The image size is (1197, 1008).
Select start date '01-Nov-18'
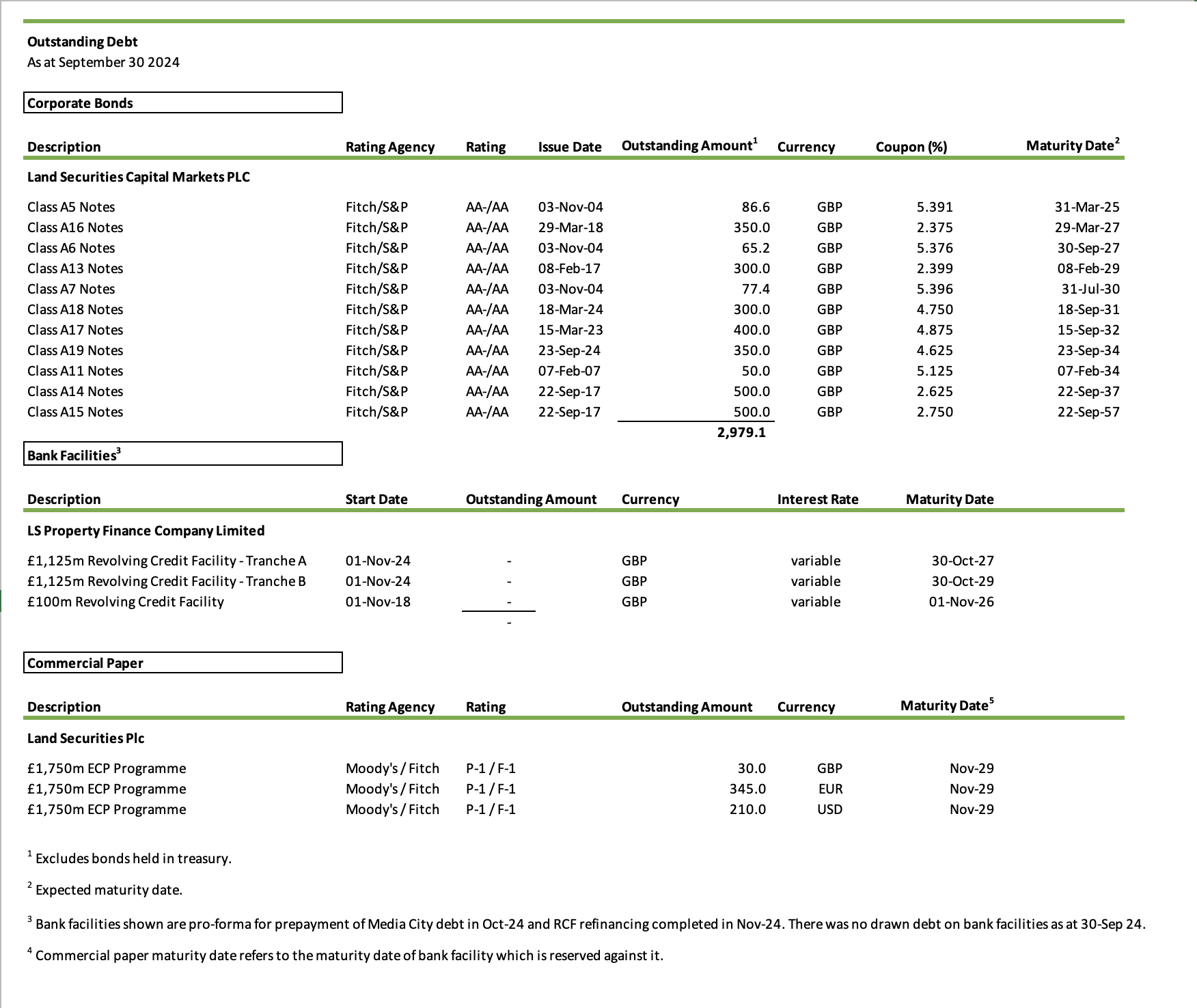pyautogui.click(x=378, y=602)
